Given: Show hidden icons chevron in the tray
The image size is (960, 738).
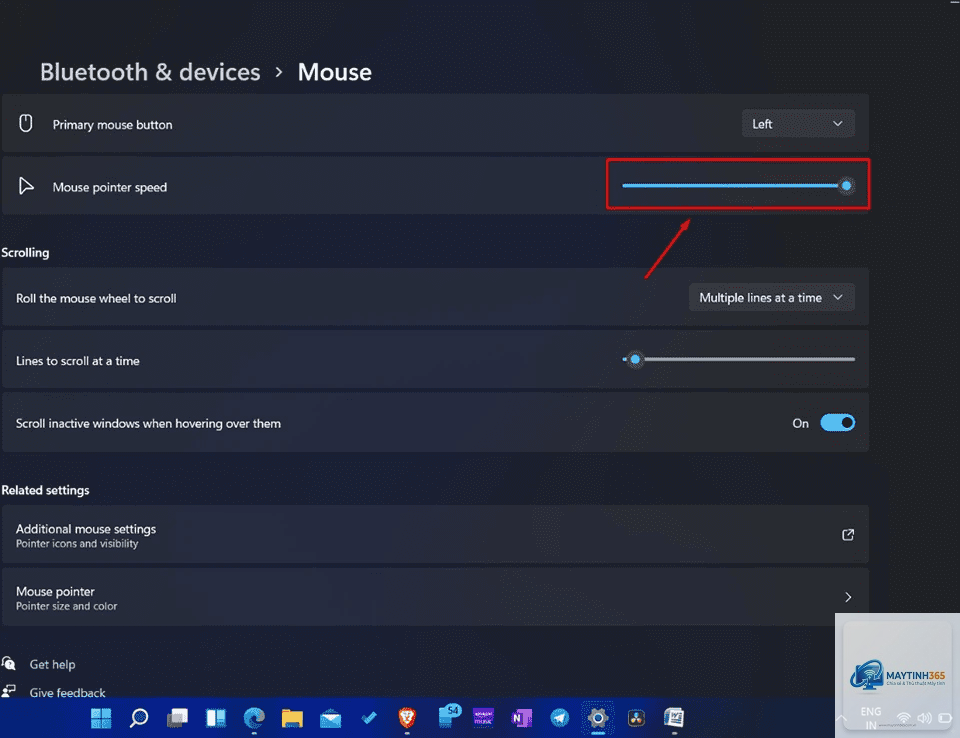Looking at the screenshot, I should [842, 718].
